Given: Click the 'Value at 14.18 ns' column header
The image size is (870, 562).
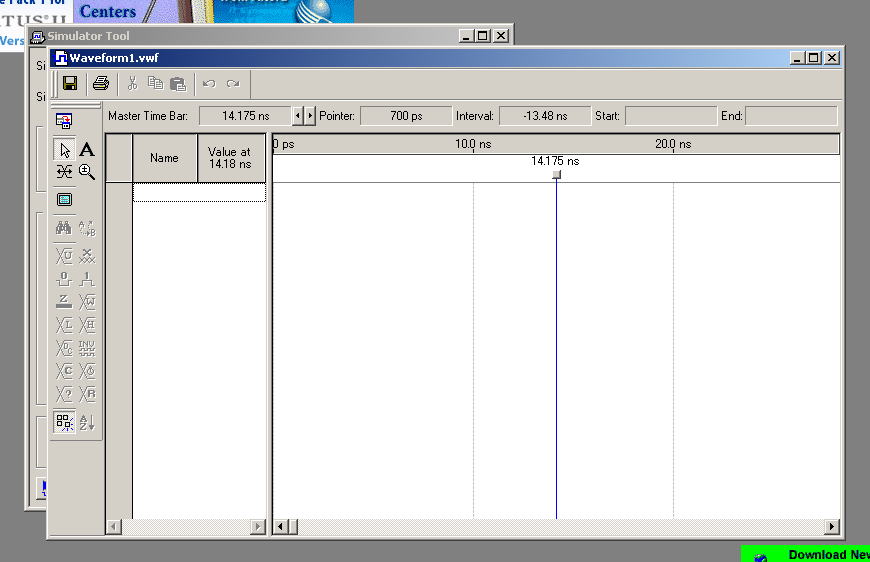Looking at the screenshot, I should tap(231, 158).
